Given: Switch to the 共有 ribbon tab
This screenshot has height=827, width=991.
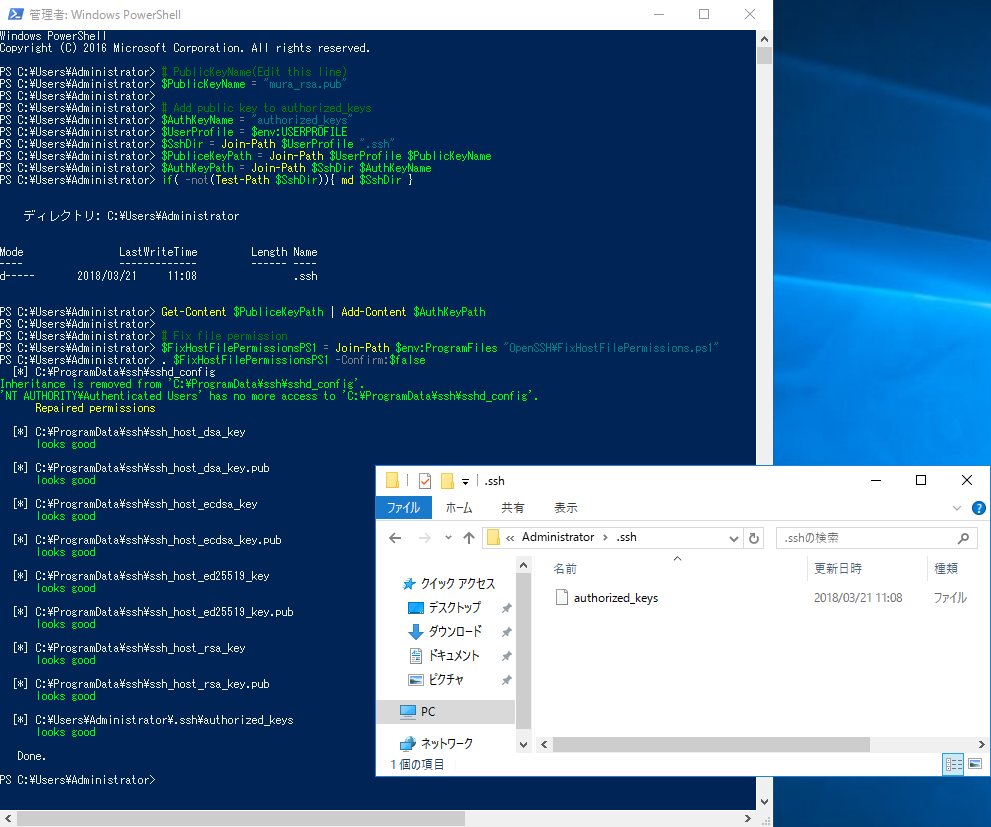Looking at the screenshot, I should [x=513, y=507].
